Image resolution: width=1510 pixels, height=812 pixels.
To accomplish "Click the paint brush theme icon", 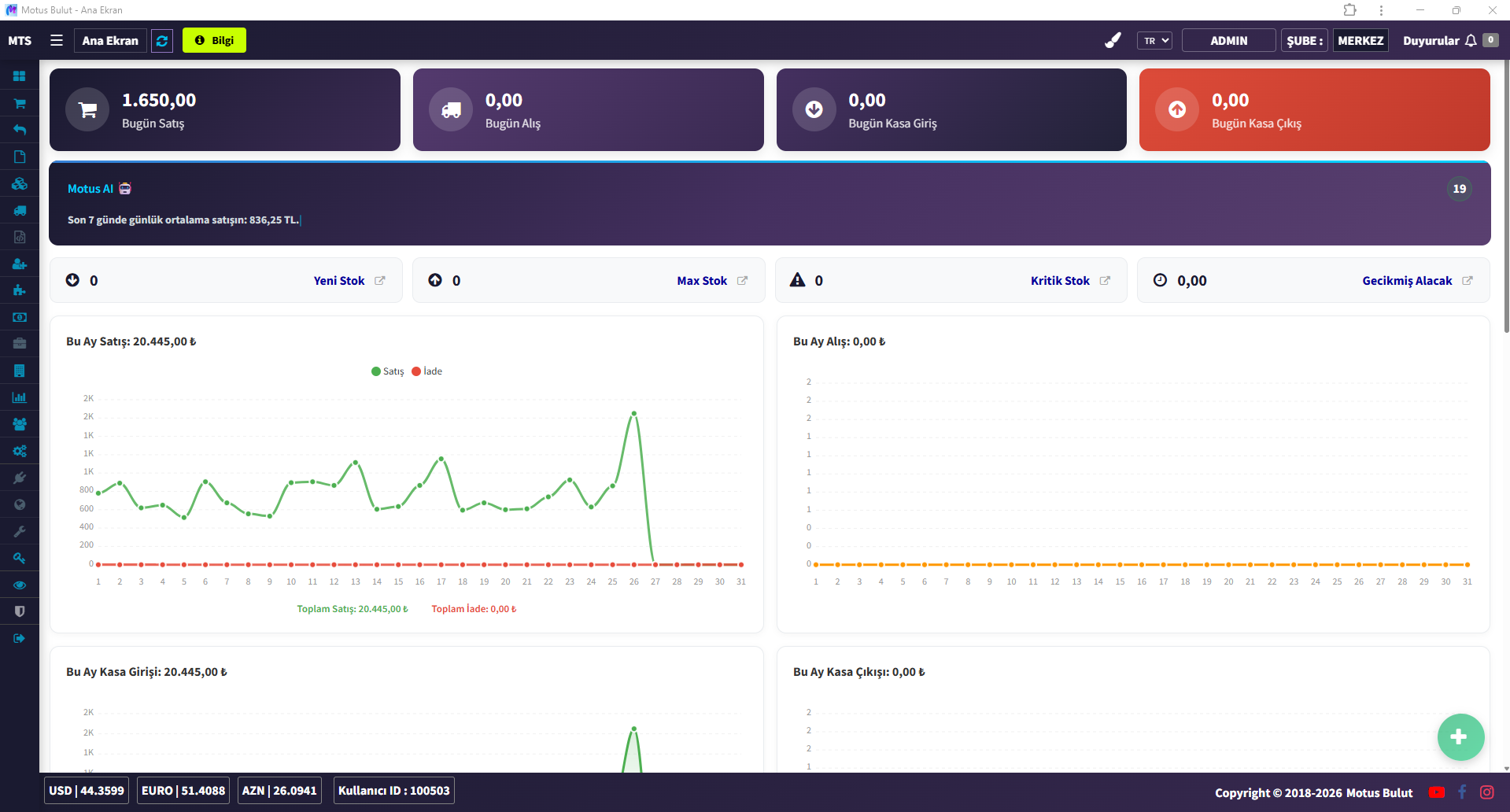I will click(1113, 40).
